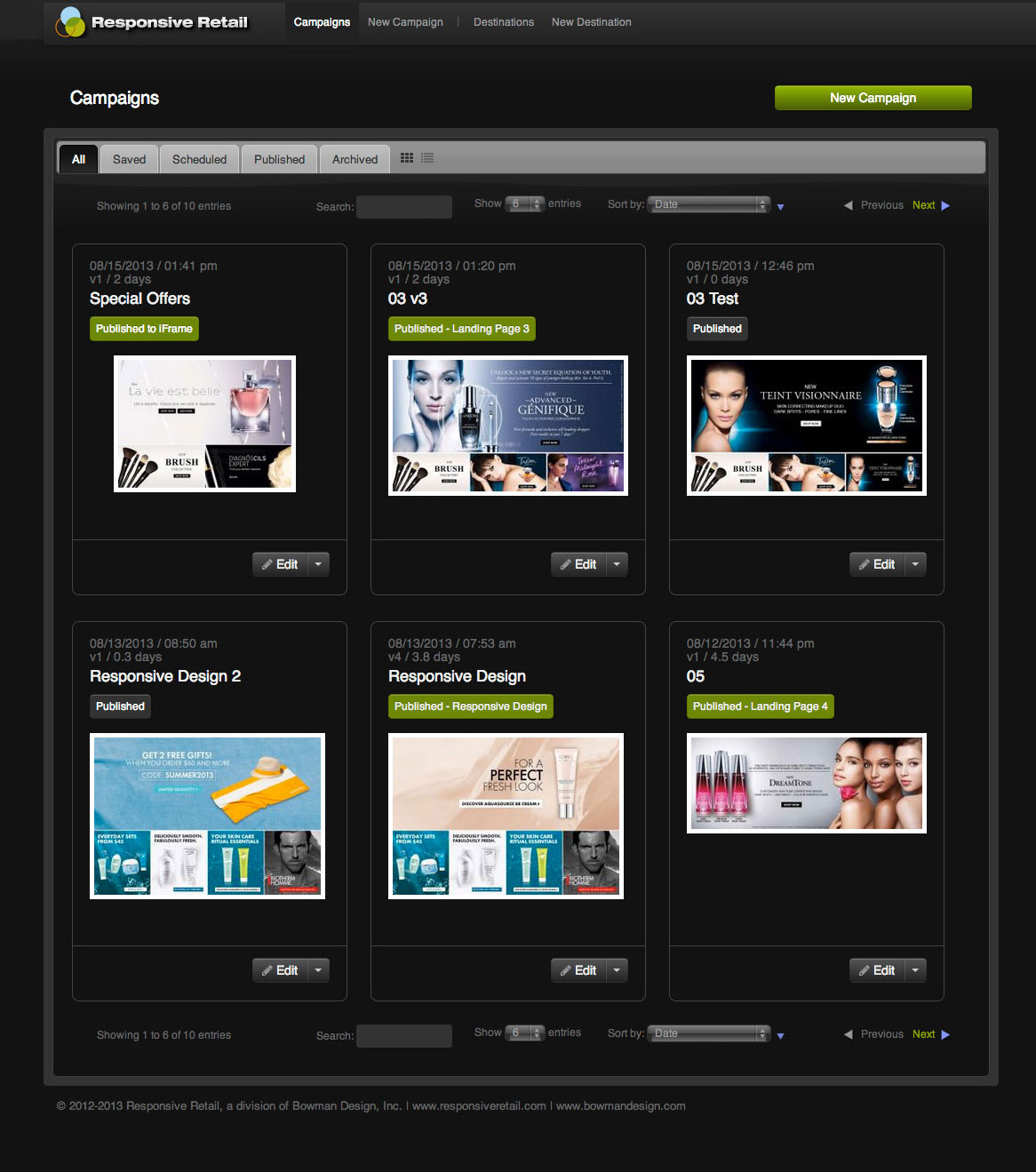The height and width of the screenshot is (1172, 1036).
Task: Open the www.responsiveretail.com footer link
Action: tap(479, 1106)
